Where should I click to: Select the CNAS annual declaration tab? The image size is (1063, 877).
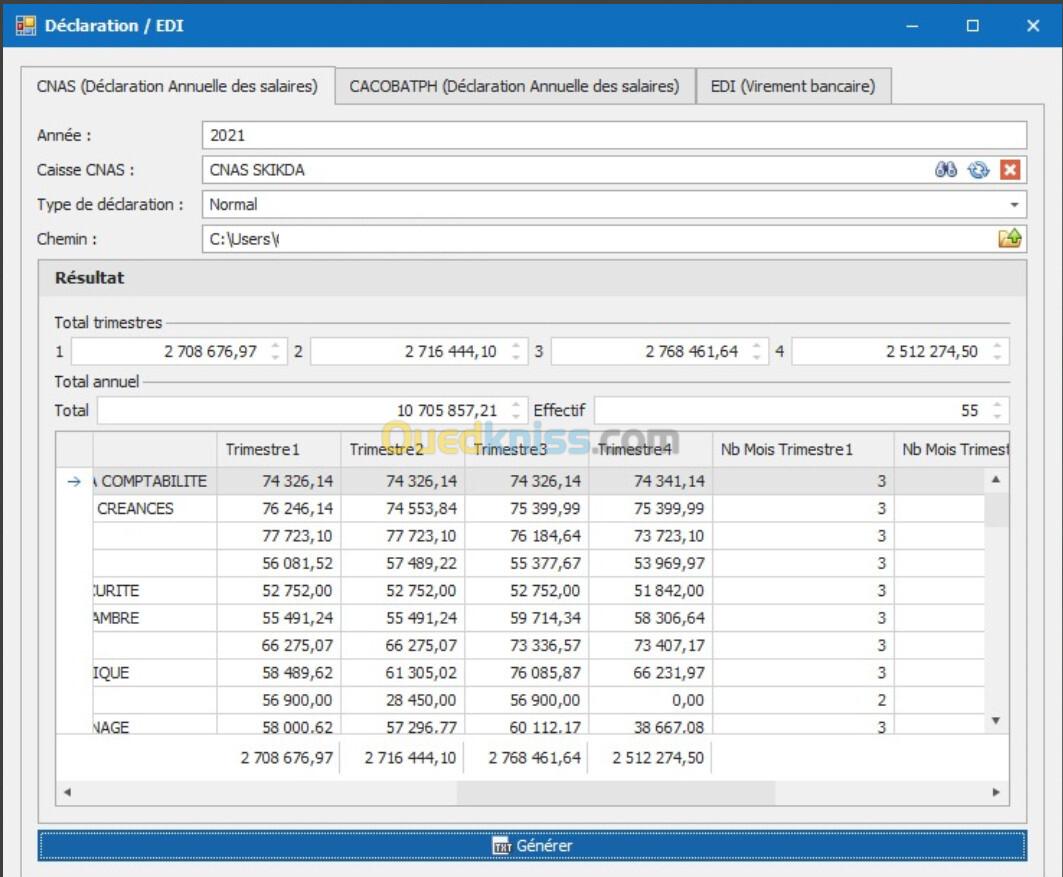(x=177, y=86)
